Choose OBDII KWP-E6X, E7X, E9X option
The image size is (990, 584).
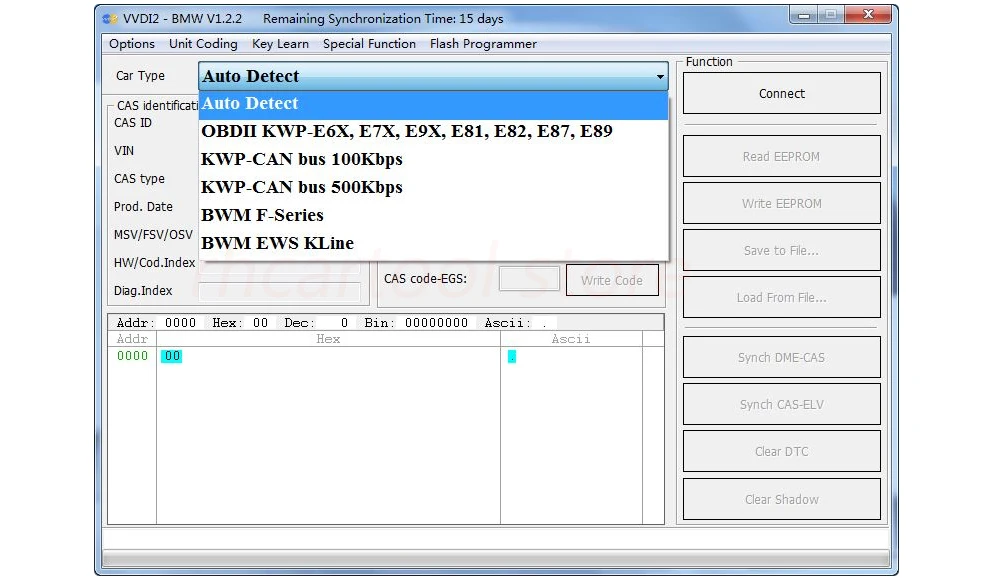[x=433, y=131]
